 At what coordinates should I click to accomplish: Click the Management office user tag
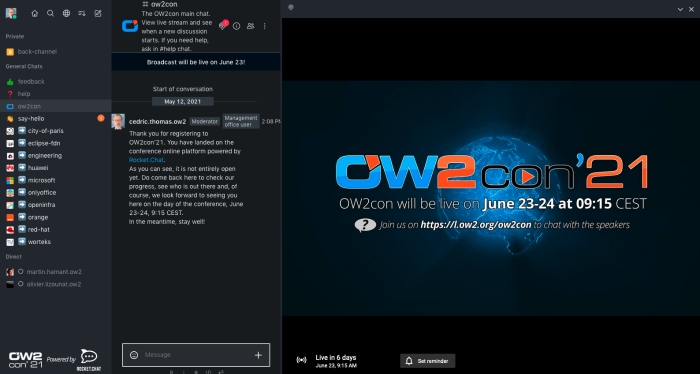tap(241, 121)
